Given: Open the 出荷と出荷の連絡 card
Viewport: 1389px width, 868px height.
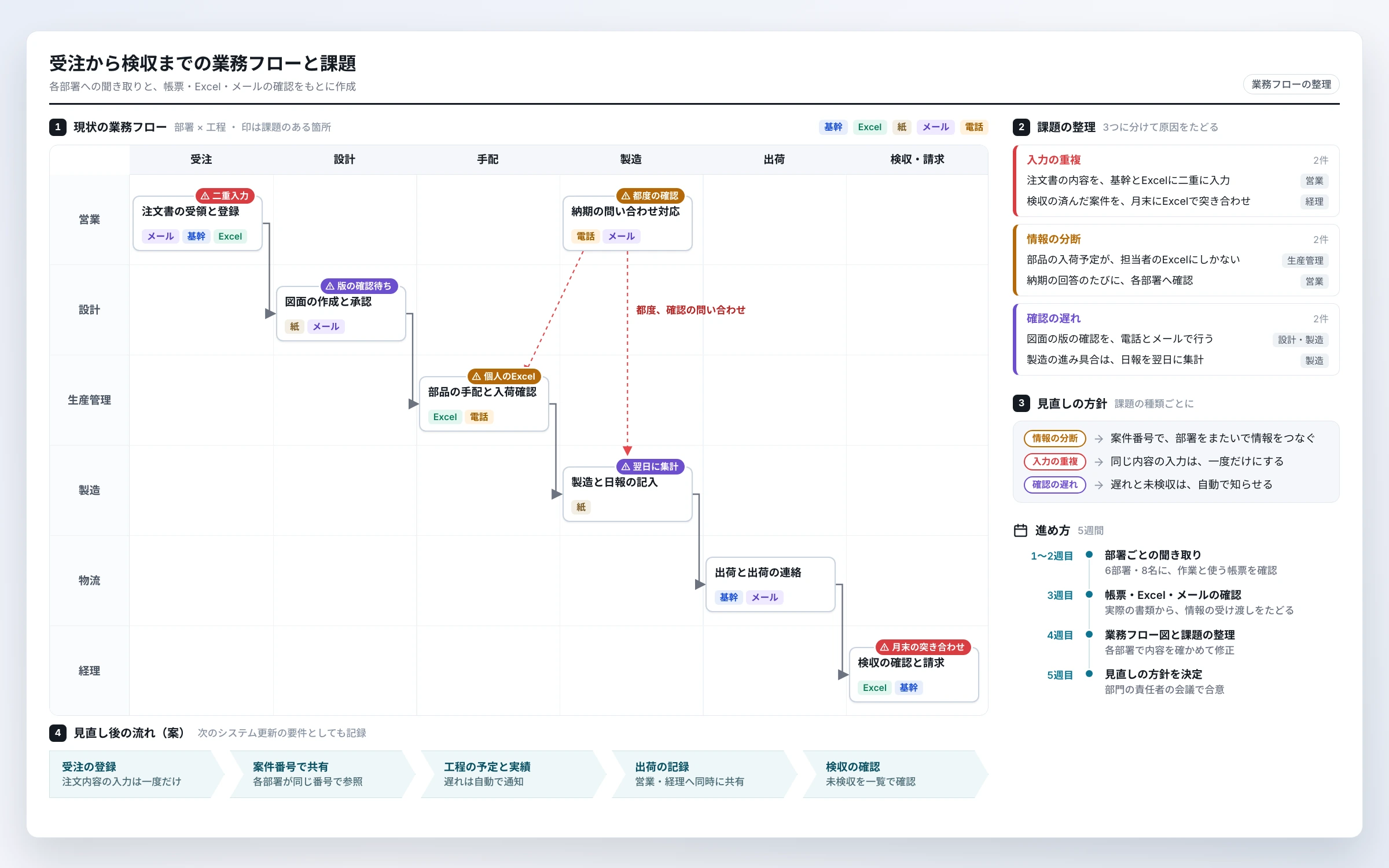Looking at the screenshot, I should coord(770,584).
